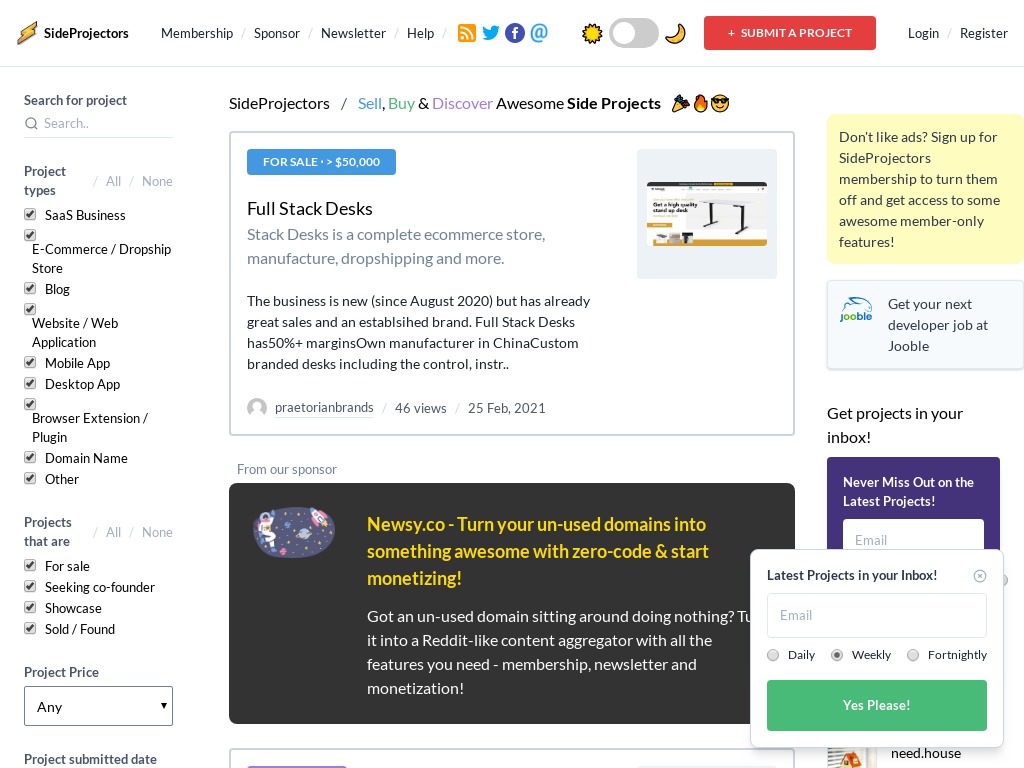
Task: Open the Full Stack Desks listing title
Action: (x=310, y=209)
